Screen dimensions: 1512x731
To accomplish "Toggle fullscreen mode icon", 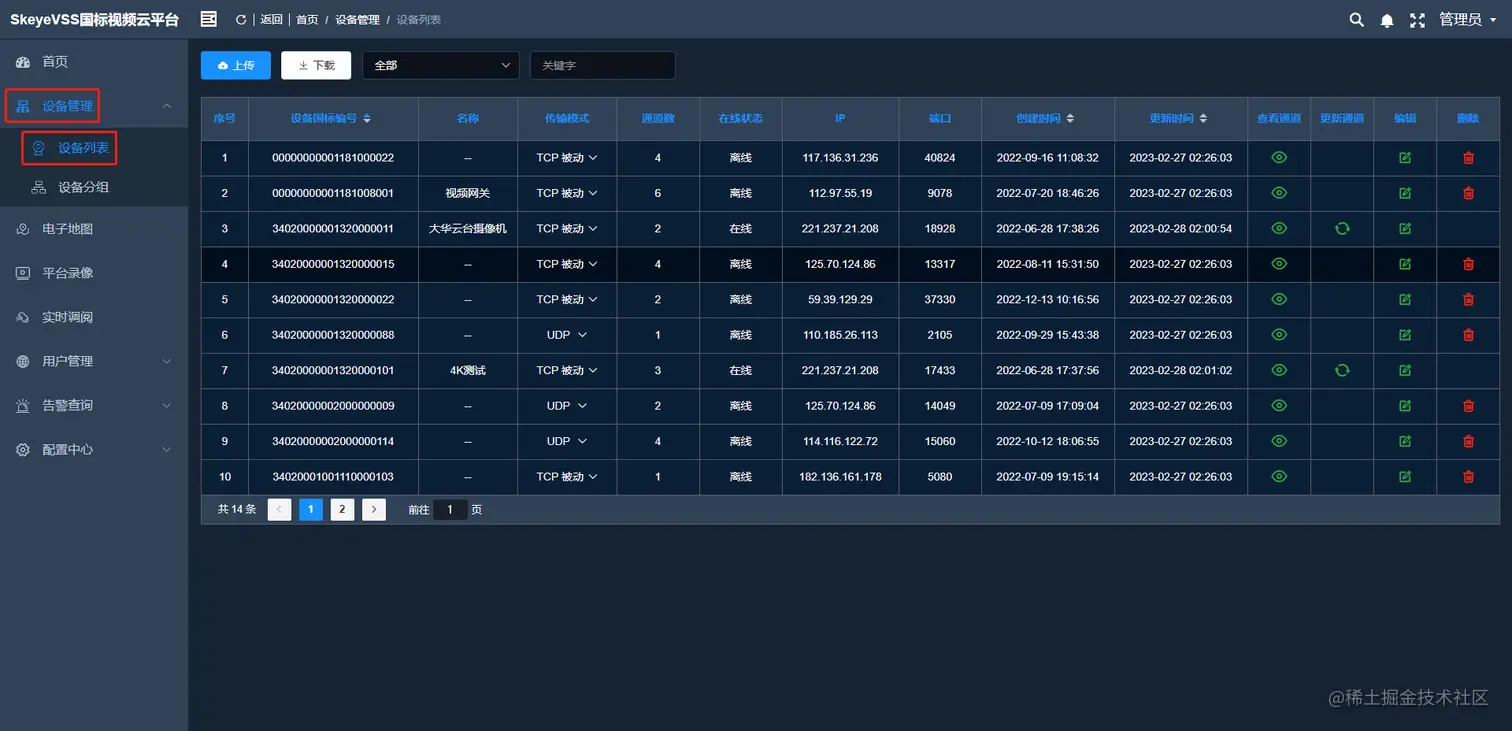I will (1417, 20).
